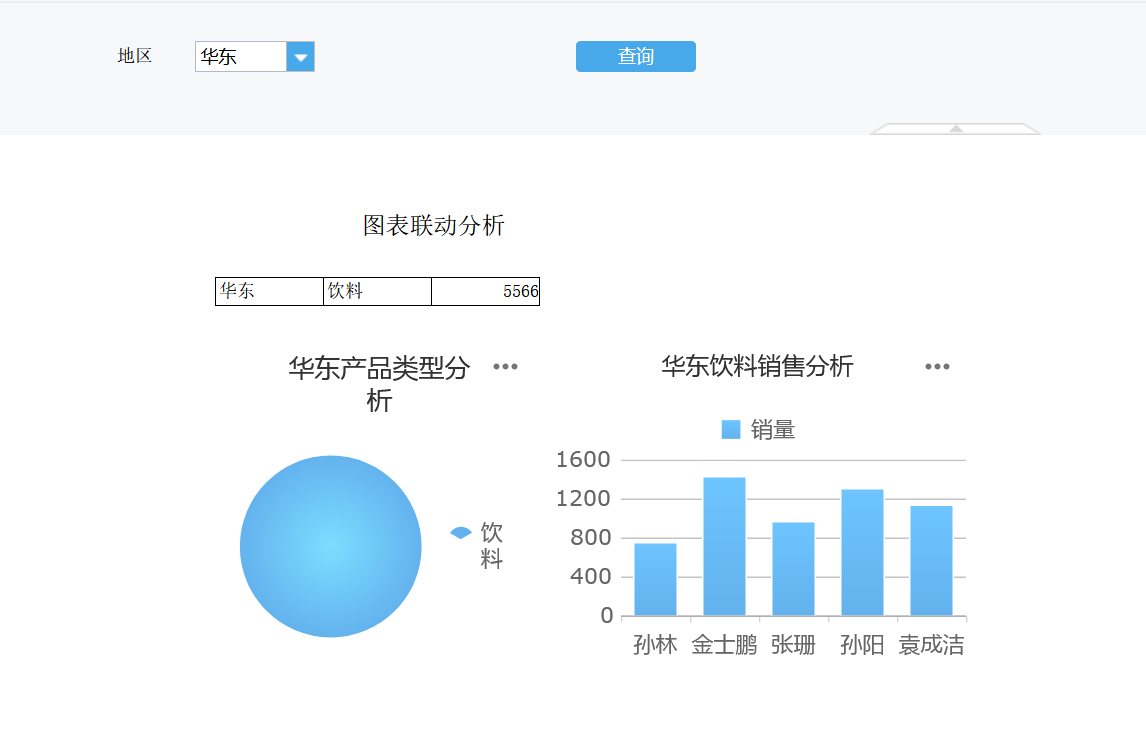Viewport: 1146px width, 753px height.
Task: Open the bar chart more-options ellipsis
Action: point(937,367)
